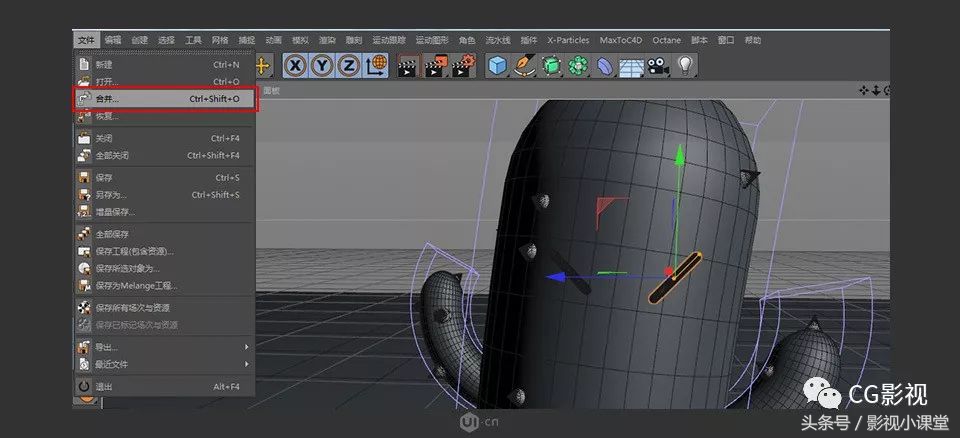Expand the 导出 (Export) submenu
The image size is (960, 438).
tap(164, 347)
